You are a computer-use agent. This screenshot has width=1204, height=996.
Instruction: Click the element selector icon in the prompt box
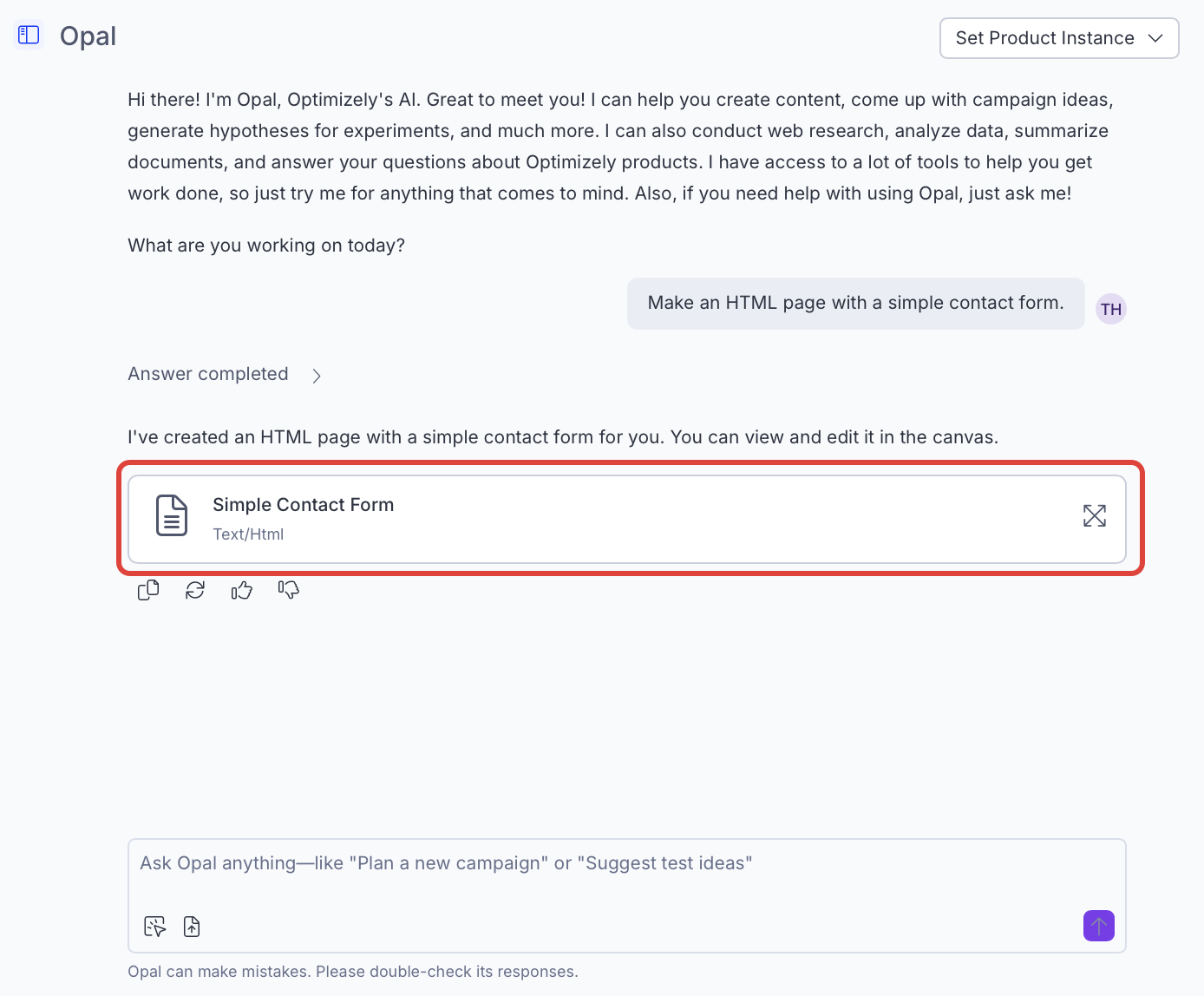coord(155,927)
